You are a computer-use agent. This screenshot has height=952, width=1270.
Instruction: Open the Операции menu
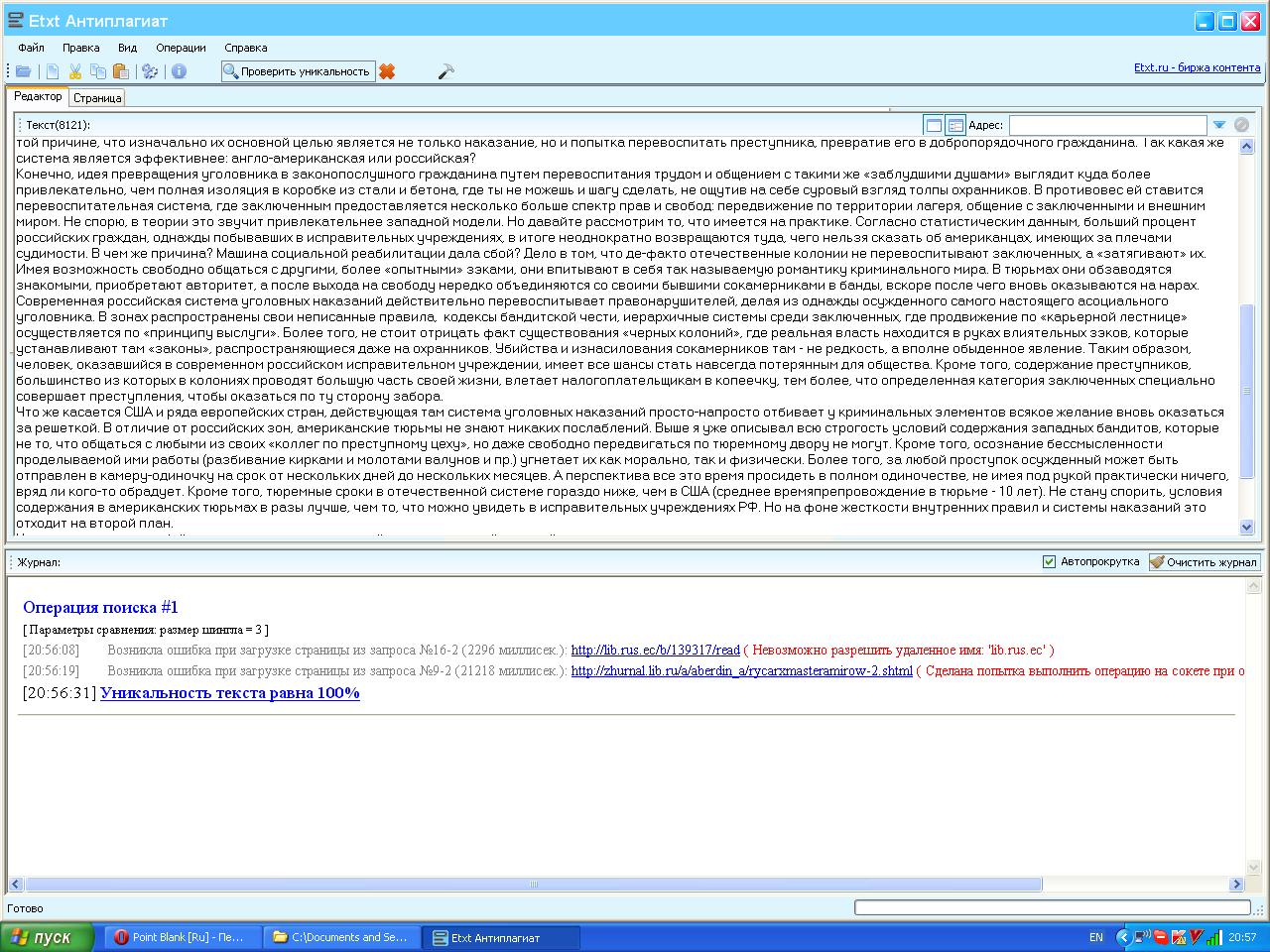[x=181, y=48]
